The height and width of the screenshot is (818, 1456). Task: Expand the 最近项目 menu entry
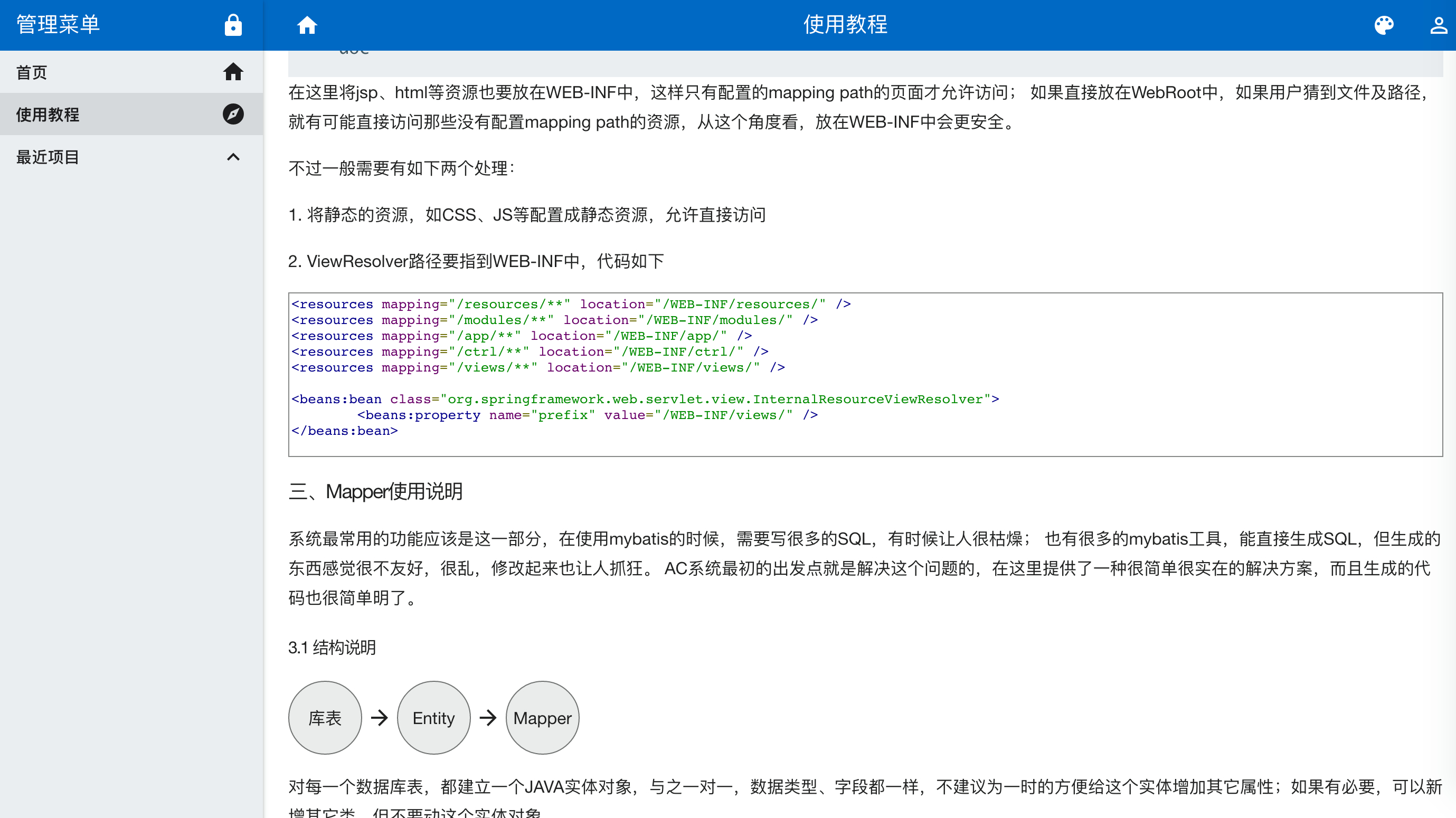tap(48, 157)
